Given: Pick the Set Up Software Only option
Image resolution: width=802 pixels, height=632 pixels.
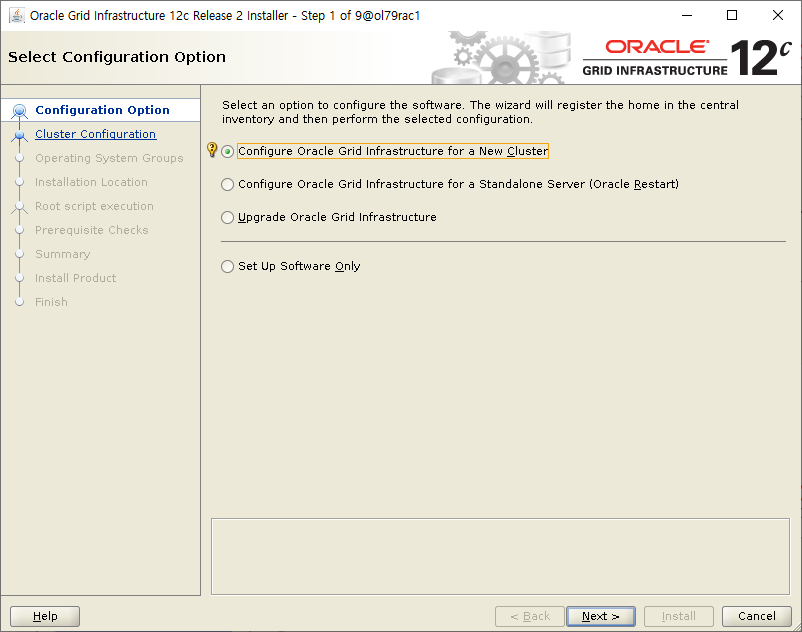Looking at the screenshot, I should tap(291, 266).
